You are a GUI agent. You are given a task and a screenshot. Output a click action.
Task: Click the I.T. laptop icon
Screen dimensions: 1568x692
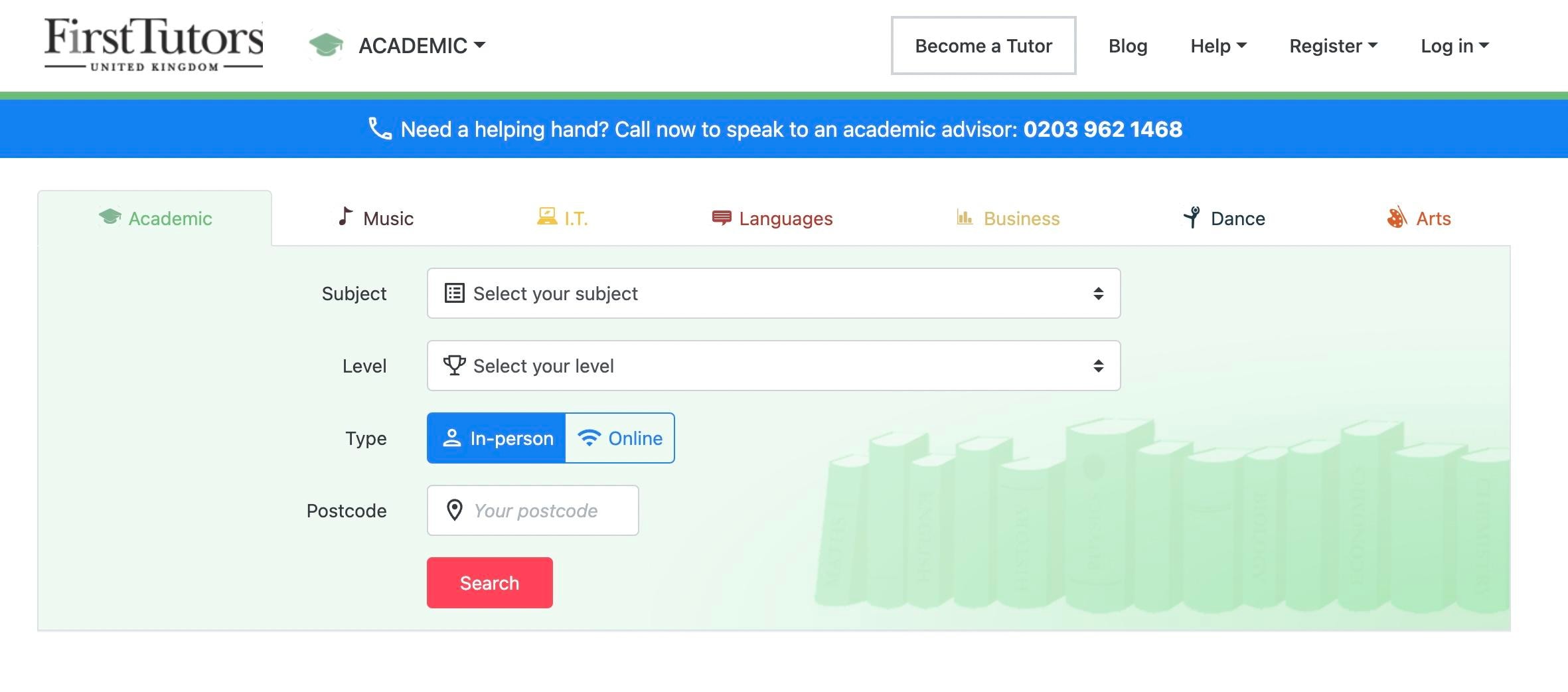tap(547, 217)
